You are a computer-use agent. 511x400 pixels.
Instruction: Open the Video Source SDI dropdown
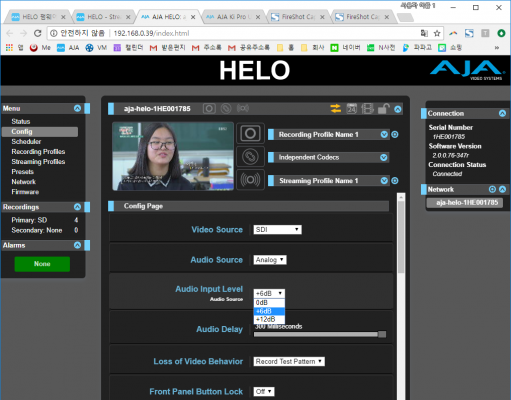pyautogui.click(x=277, y=230)
